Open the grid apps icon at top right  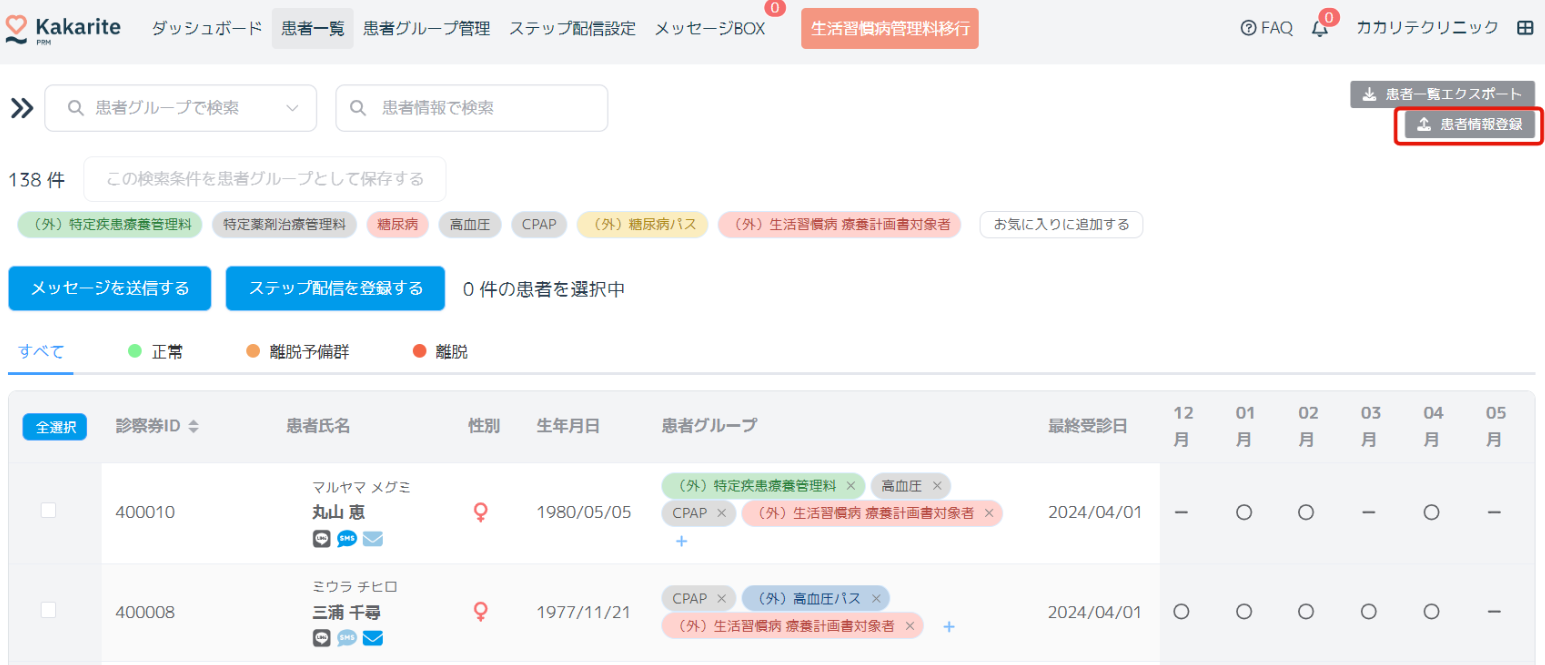point(1525,28)
